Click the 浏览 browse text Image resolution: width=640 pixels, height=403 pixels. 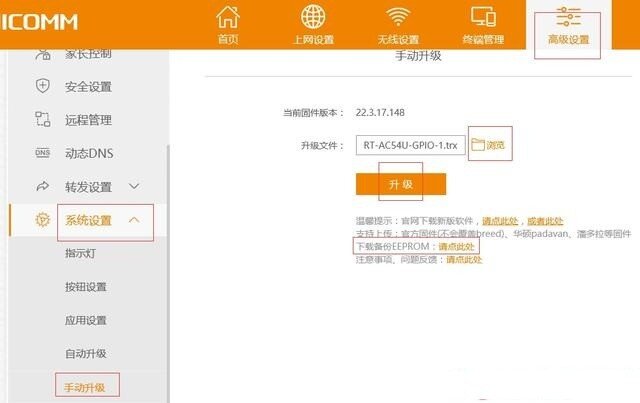point(495,145)
